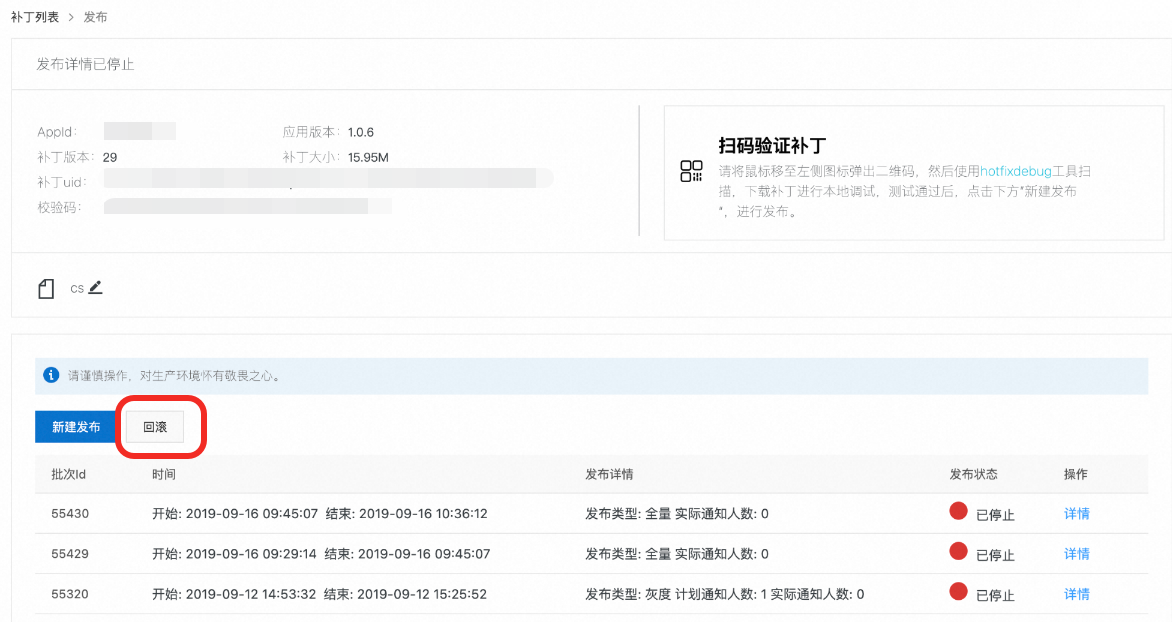Click the 发布详情已停止 heading
Viewport: 1172px width, 622px height.
tap(85, 64)
